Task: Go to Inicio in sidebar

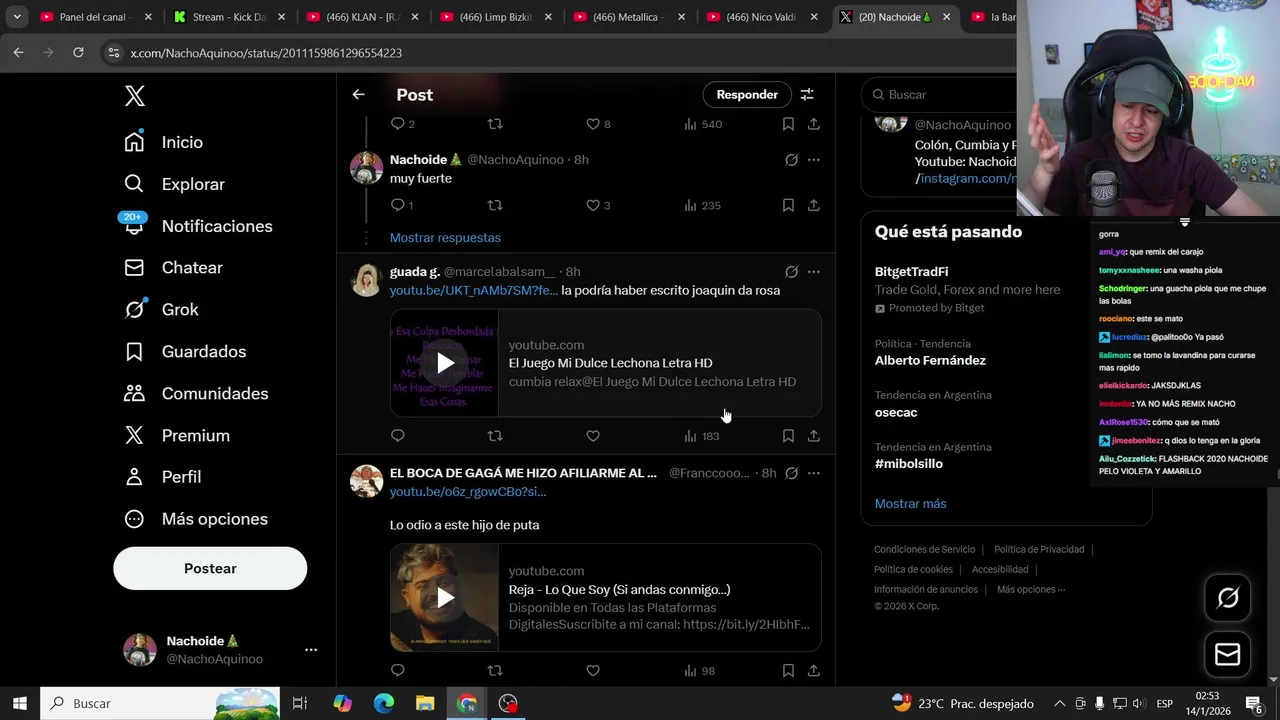Action: point(164,142)
